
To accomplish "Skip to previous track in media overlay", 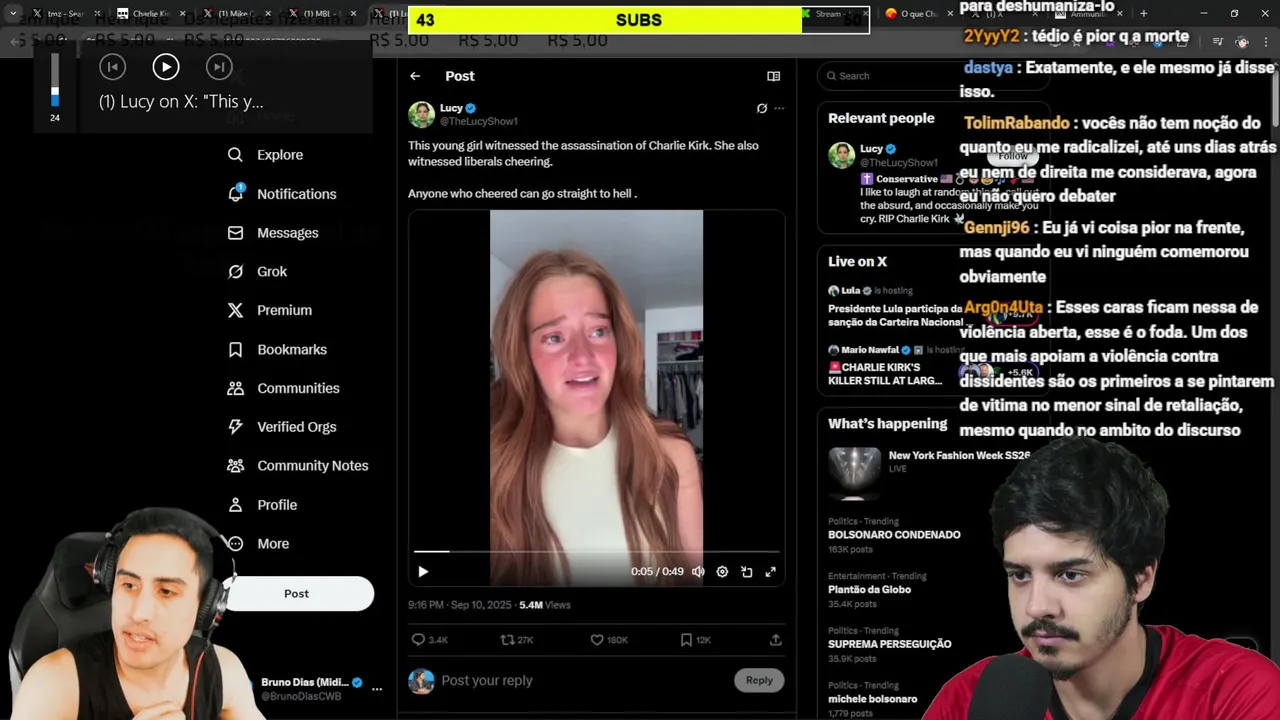I will tap(112, 67).
